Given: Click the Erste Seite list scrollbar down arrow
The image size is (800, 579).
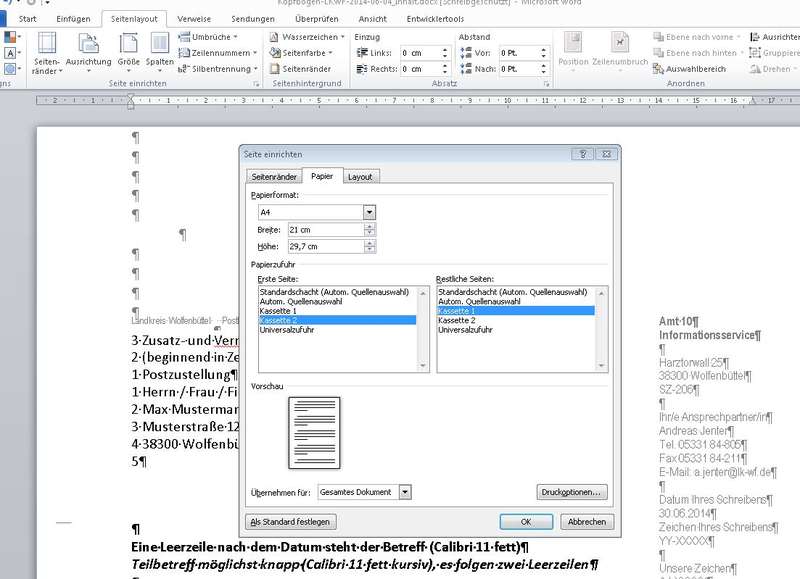Looking at the screenshot, I should pos(422,366).
